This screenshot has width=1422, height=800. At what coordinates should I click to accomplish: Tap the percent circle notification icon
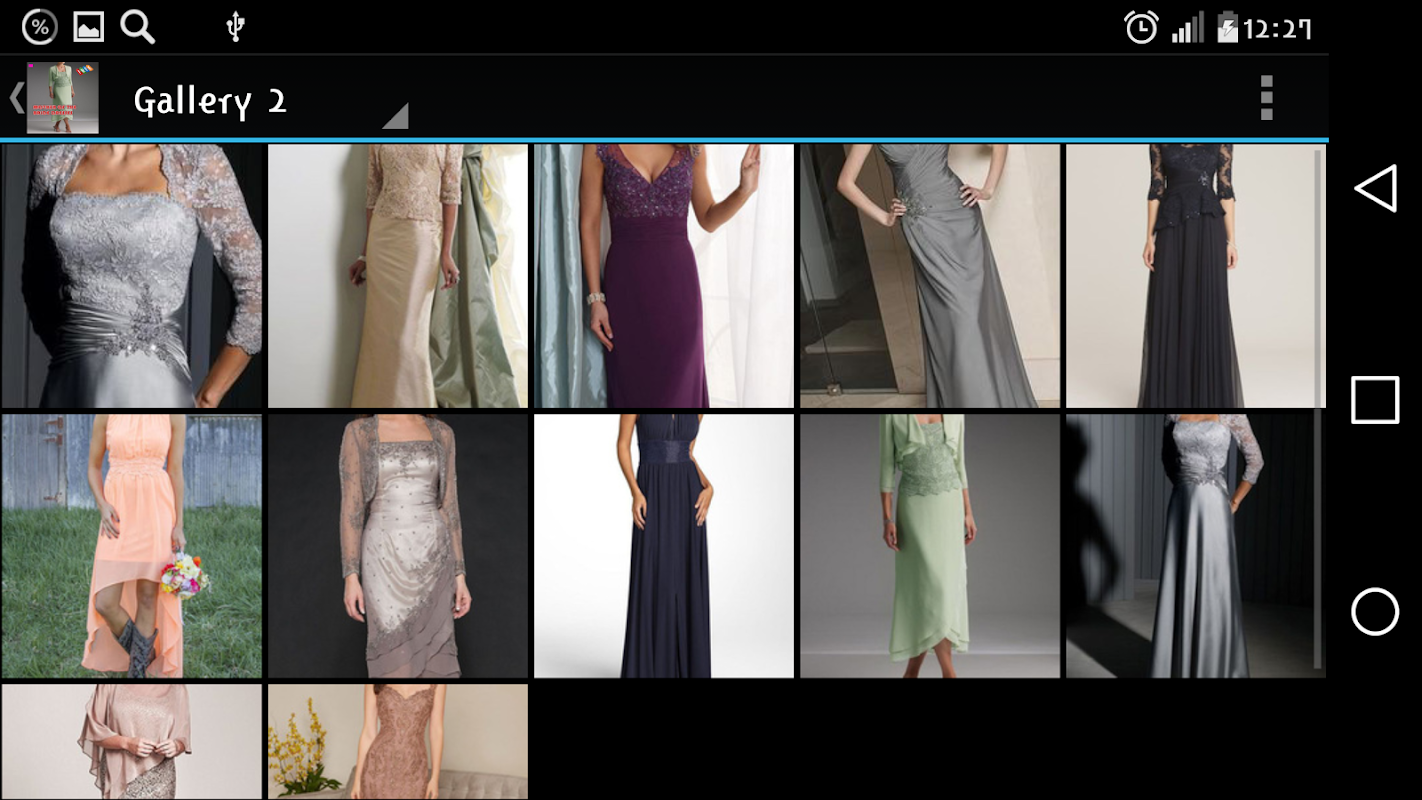pyautogui.click(x=40, y=27)
